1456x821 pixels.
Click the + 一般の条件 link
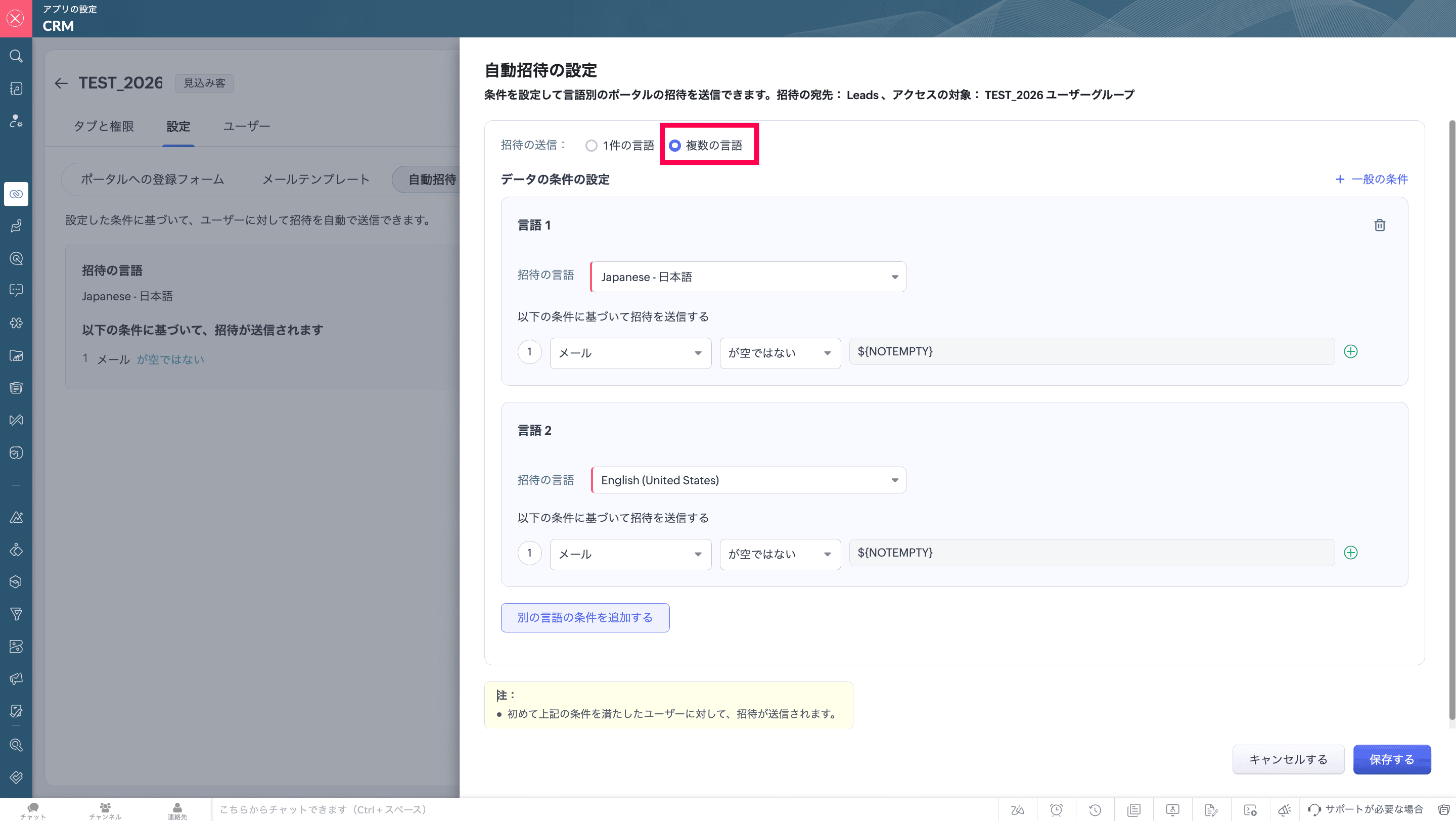point(1371,179)
